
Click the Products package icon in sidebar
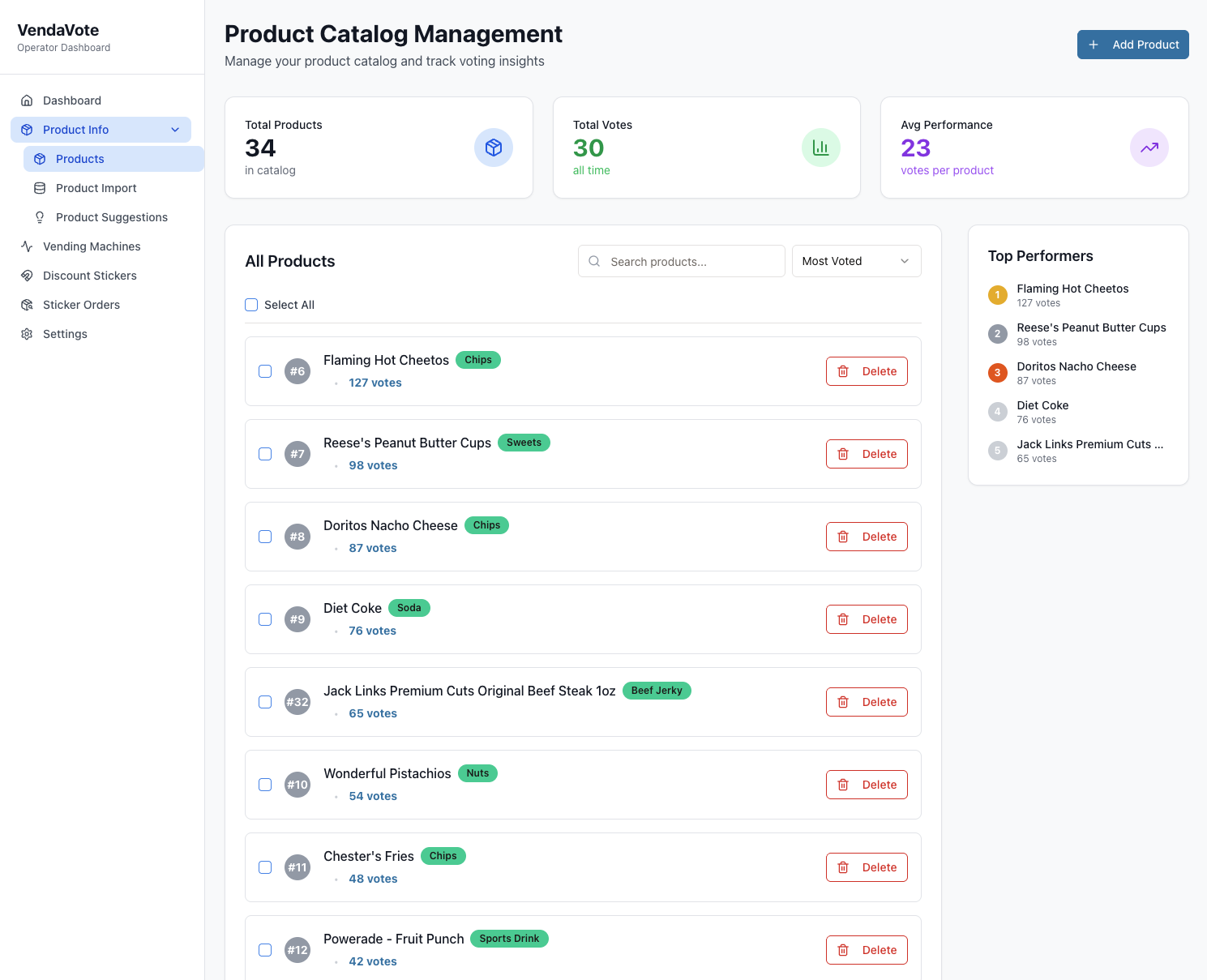coord(40,159)
